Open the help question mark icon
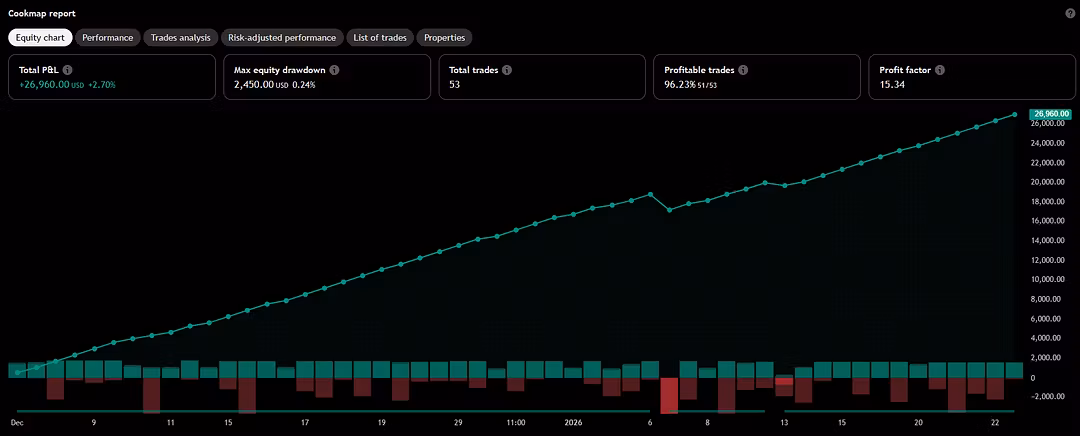 click(x=1070, y=13)
